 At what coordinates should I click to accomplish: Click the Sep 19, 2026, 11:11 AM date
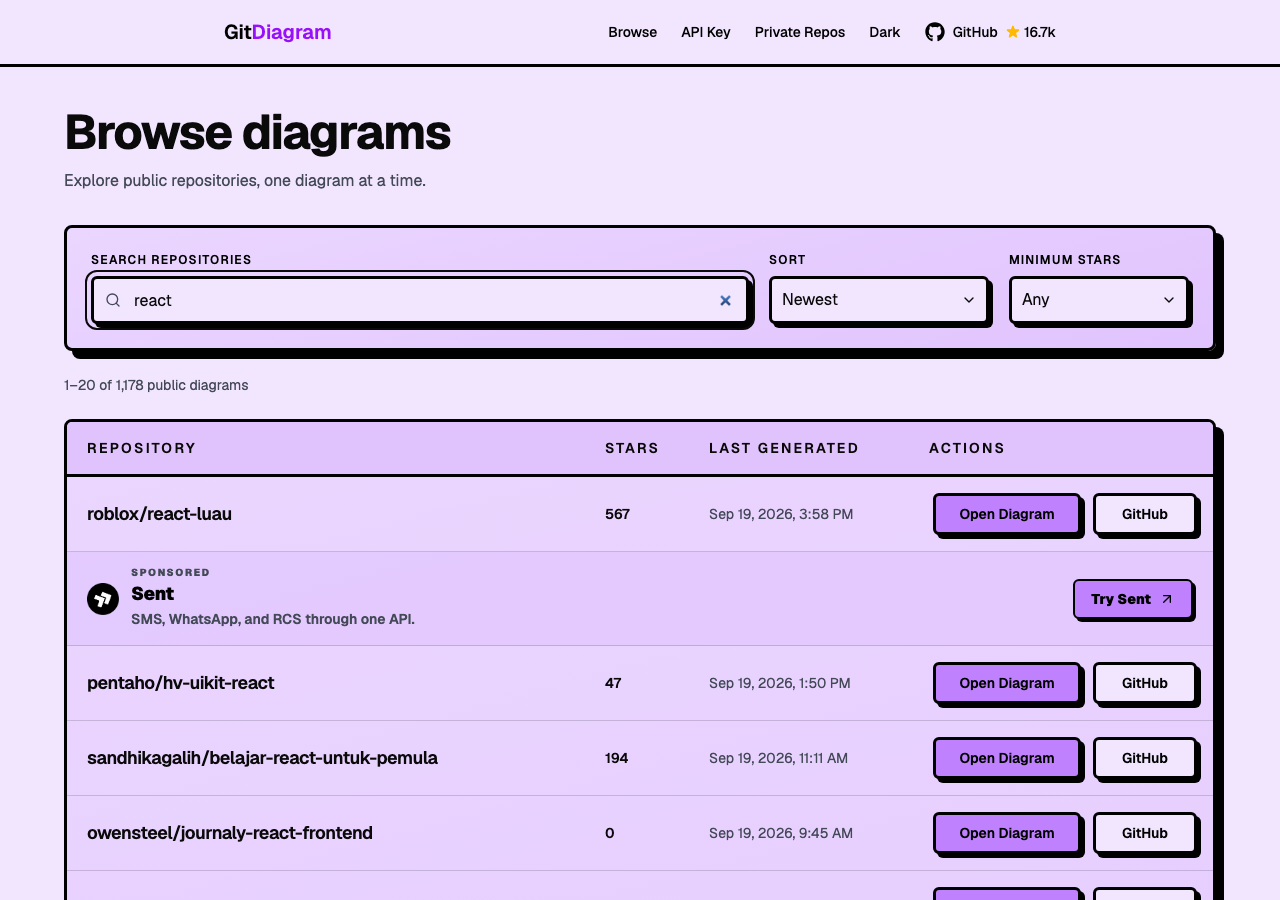pyautogui.click(x=778, y=758)
